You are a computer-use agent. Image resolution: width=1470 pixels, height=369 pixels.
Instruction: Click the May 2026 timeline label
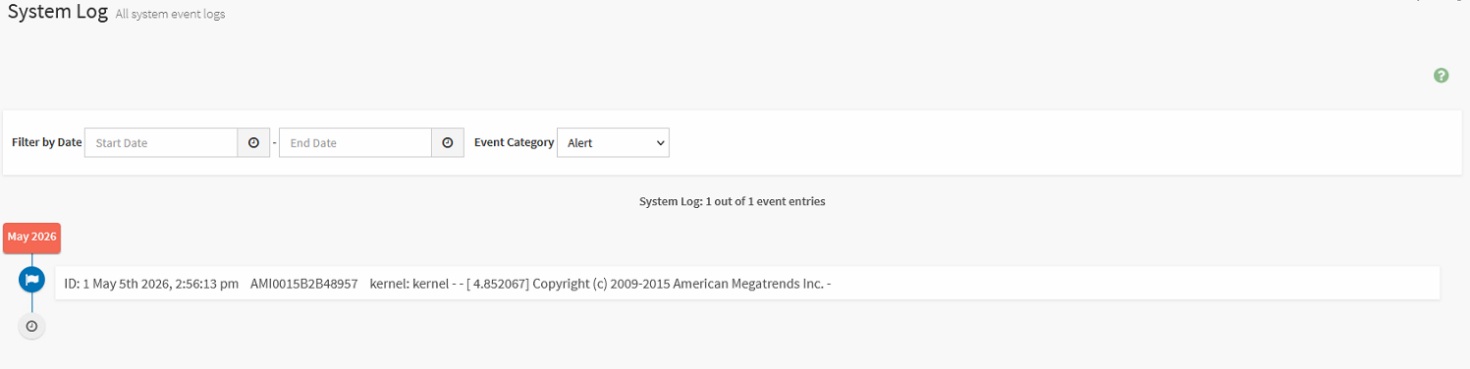32,237
